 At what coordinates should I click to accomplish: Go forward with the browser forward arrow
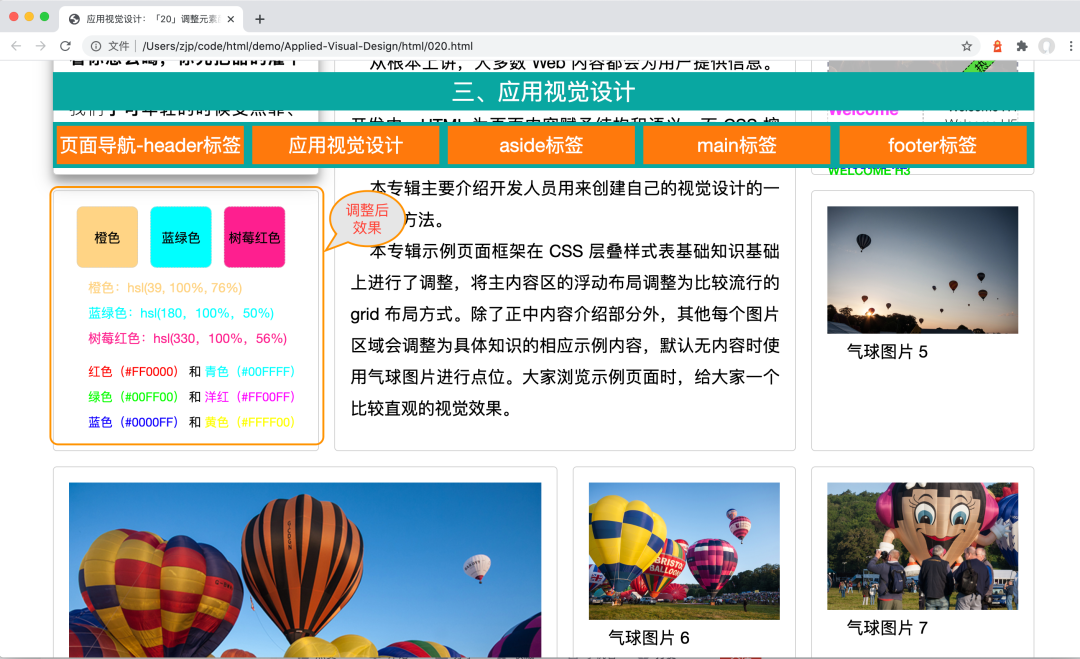[x=41, y=46]
